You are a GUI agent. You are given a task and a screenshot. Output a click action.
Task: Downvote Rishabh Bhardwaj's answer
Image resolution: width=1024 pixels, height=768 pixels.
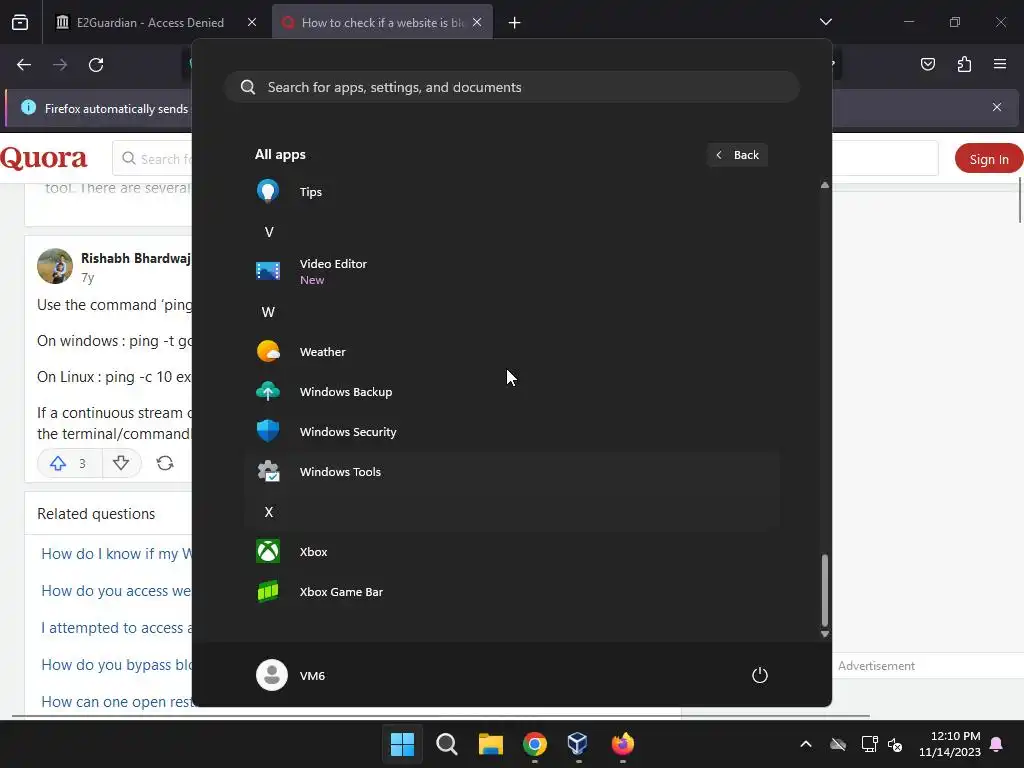click(x=121, y=463)
